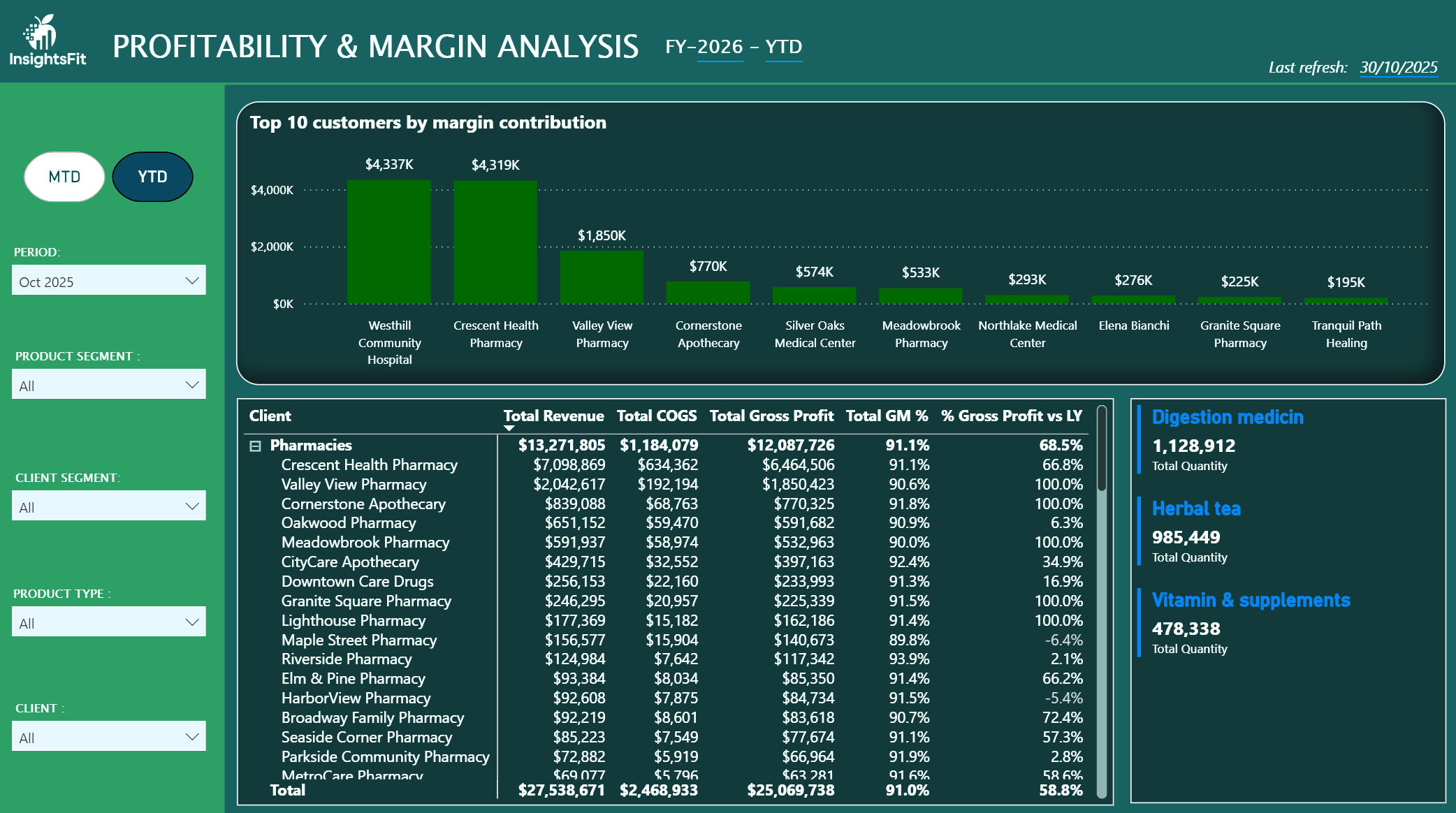The image size is (1456, 813).
Task: Switch to MTD view
Action: (x=64, y=177)
